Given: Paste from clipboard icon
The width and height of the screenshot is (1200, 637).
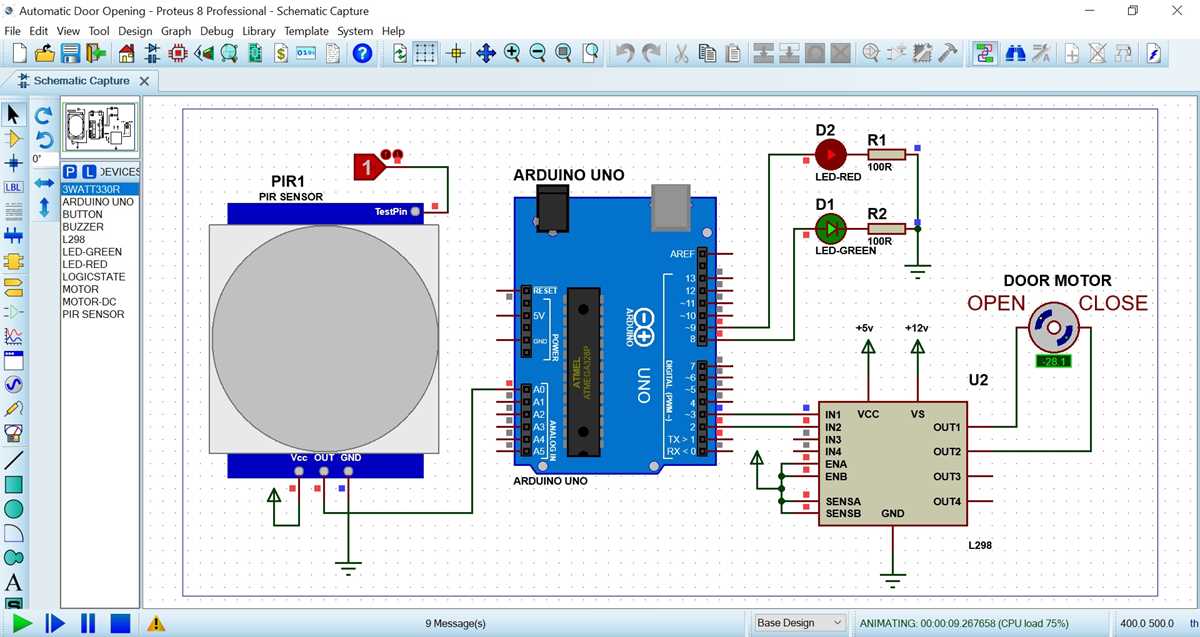Looking at the screenshot, I should pyautogui.click(x=733, y=53).
